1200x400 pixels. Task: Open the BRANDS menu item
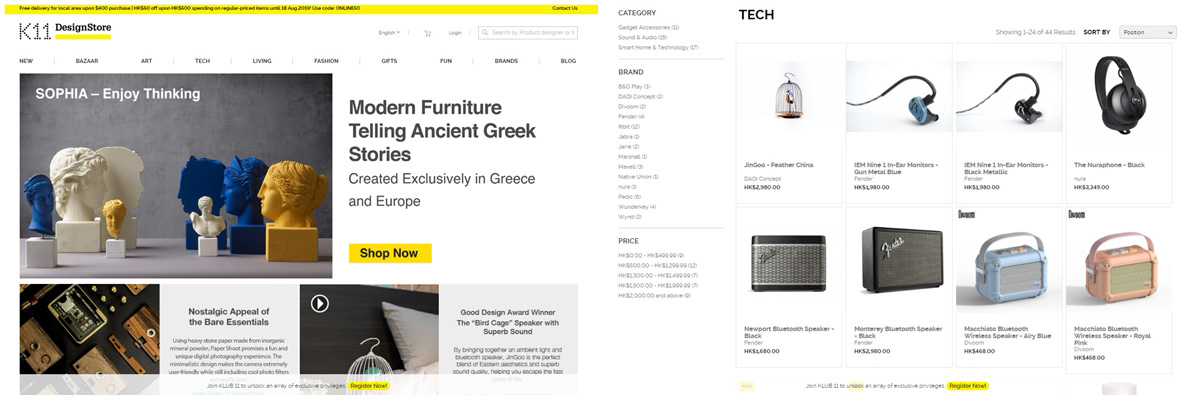pyautogui.click(x=506, y=61)
